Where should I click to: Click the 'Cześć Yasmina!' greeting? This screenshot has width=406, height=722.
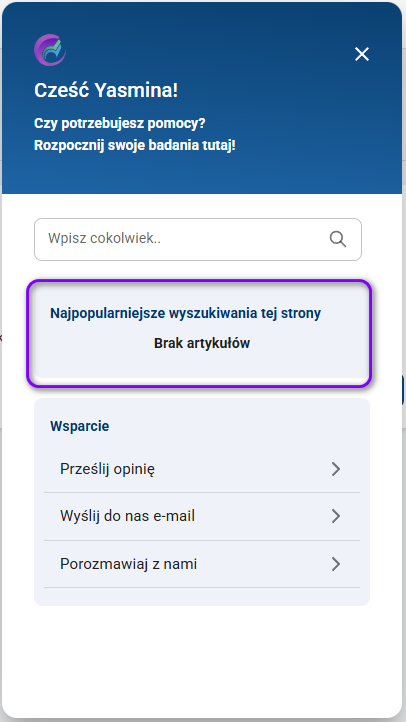point(106,91)
